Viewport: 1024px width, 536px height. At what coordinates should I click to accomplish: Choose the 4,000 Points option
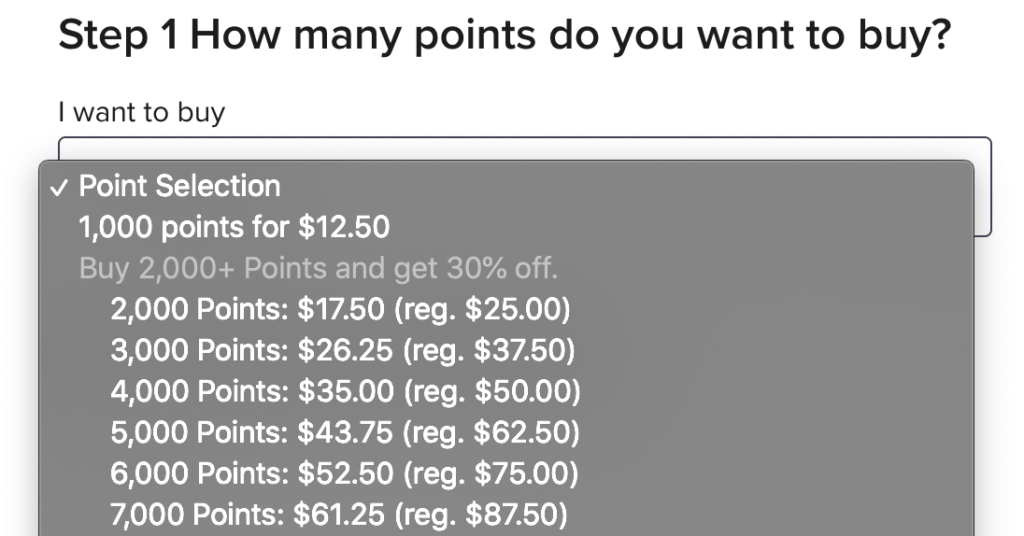[x=345, y=392]
